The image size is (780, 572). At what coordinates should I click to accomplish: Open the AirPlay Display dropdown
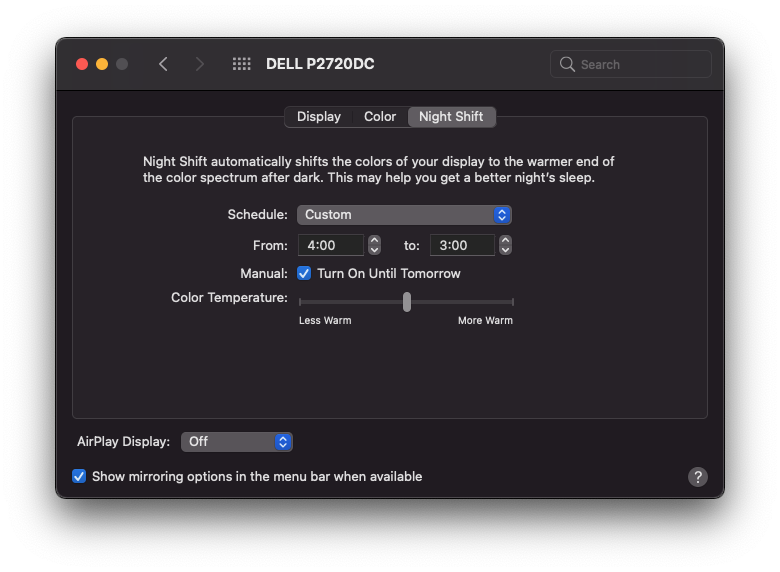[236, 441]
